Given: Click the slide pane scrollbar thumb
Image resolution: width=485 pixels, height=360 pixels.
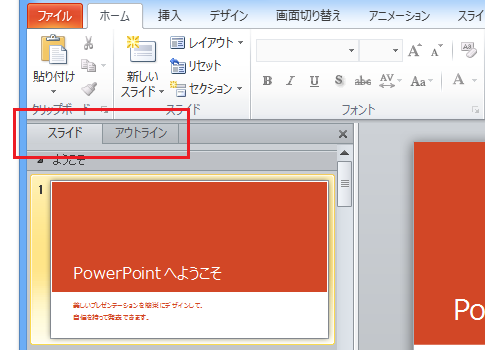Looking at the screenshot, I should 345,184.
